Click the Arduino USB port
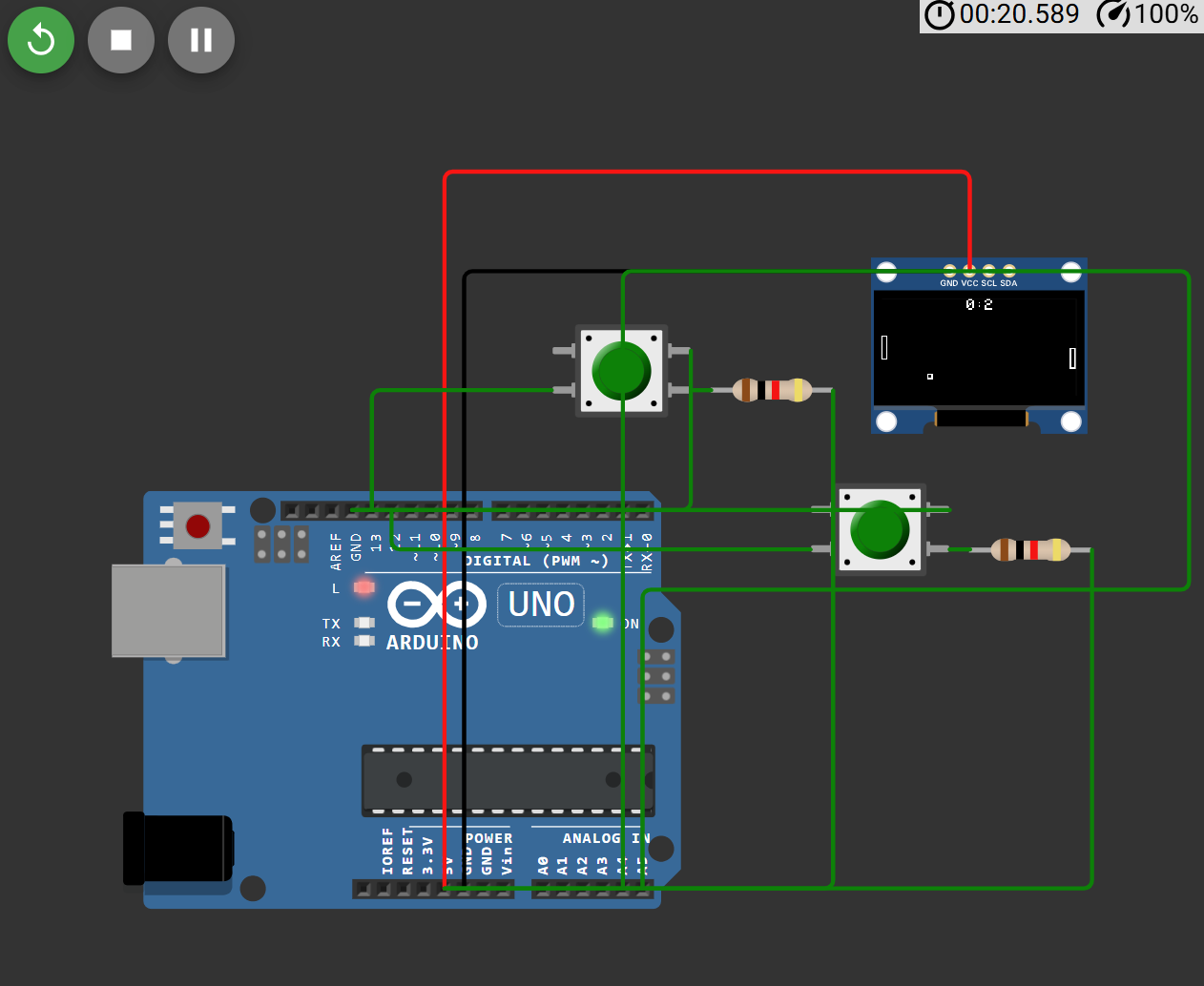 tap(169, 611)
